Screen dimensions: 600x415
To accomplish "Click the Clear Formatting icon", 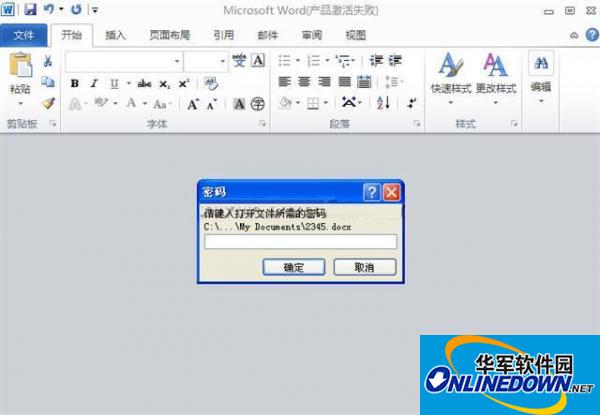I will point(211,83).
